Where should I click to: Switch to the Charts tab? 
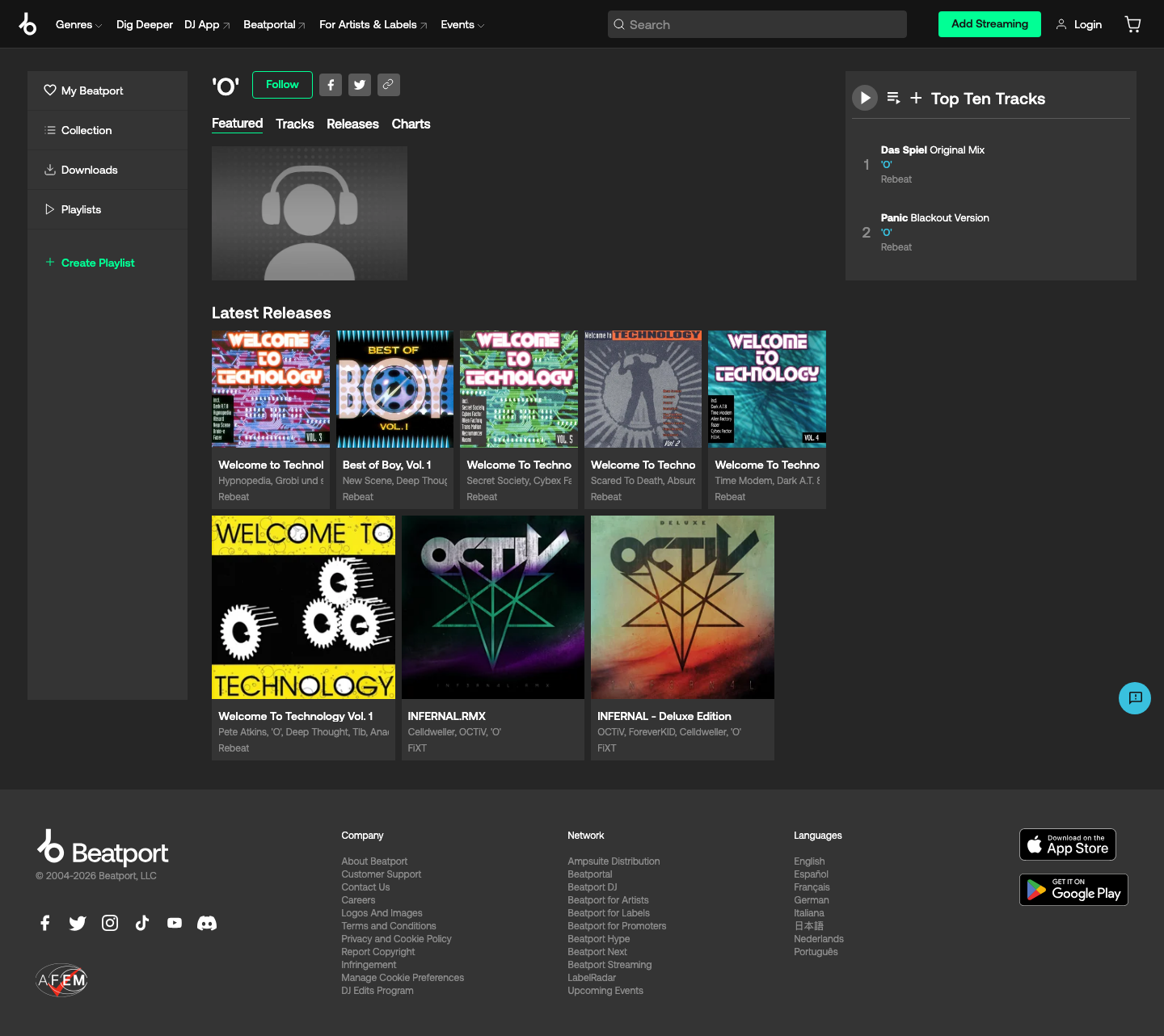pos(411,124)
